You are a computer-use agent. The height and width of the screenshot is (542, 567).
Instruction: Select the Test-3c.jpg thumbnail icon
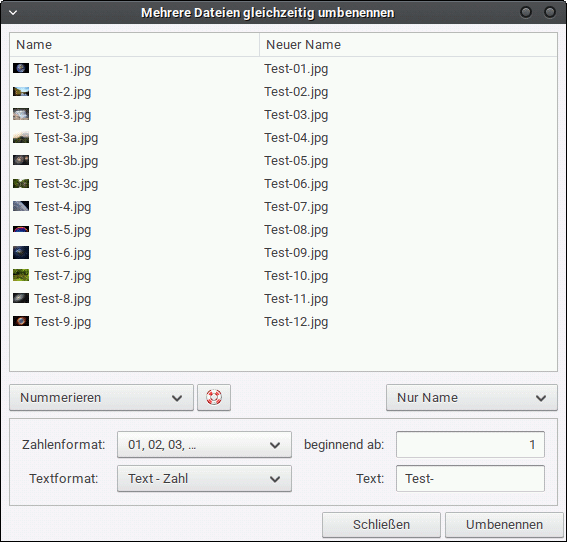[21, 183]
